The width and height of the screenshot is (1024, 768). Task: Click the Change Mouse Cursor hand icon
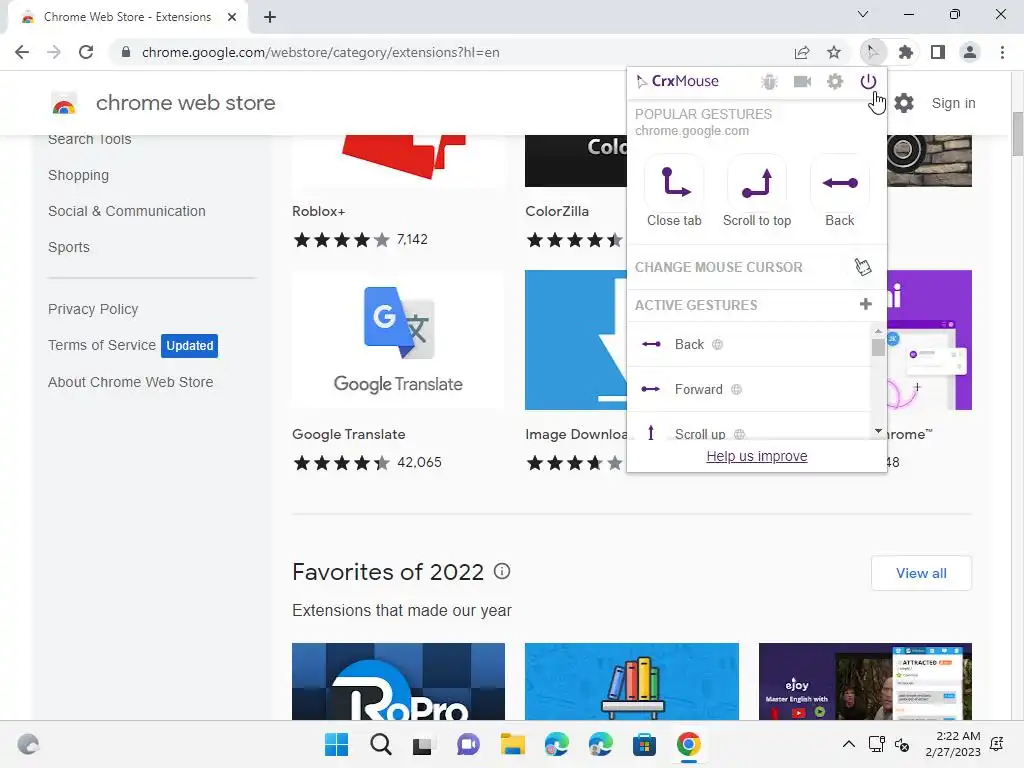[863, 266]
